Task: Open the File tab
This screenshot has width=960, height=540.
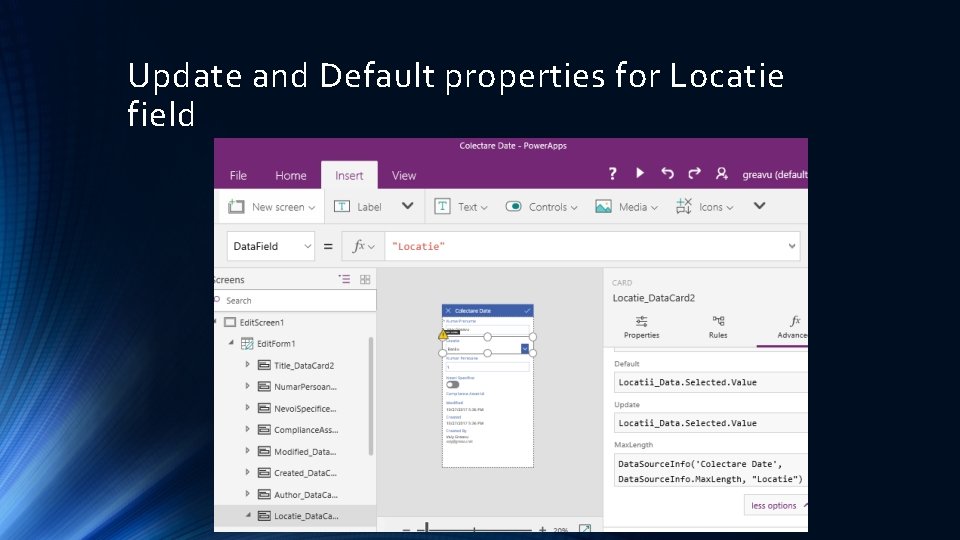Action: [x=238, y=175]
